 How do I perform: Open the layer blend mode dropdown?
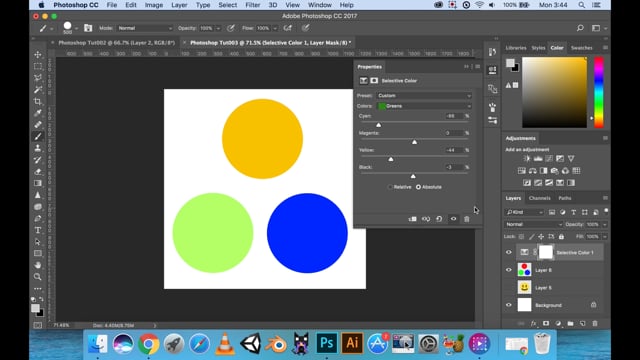(x=533, y=224)
